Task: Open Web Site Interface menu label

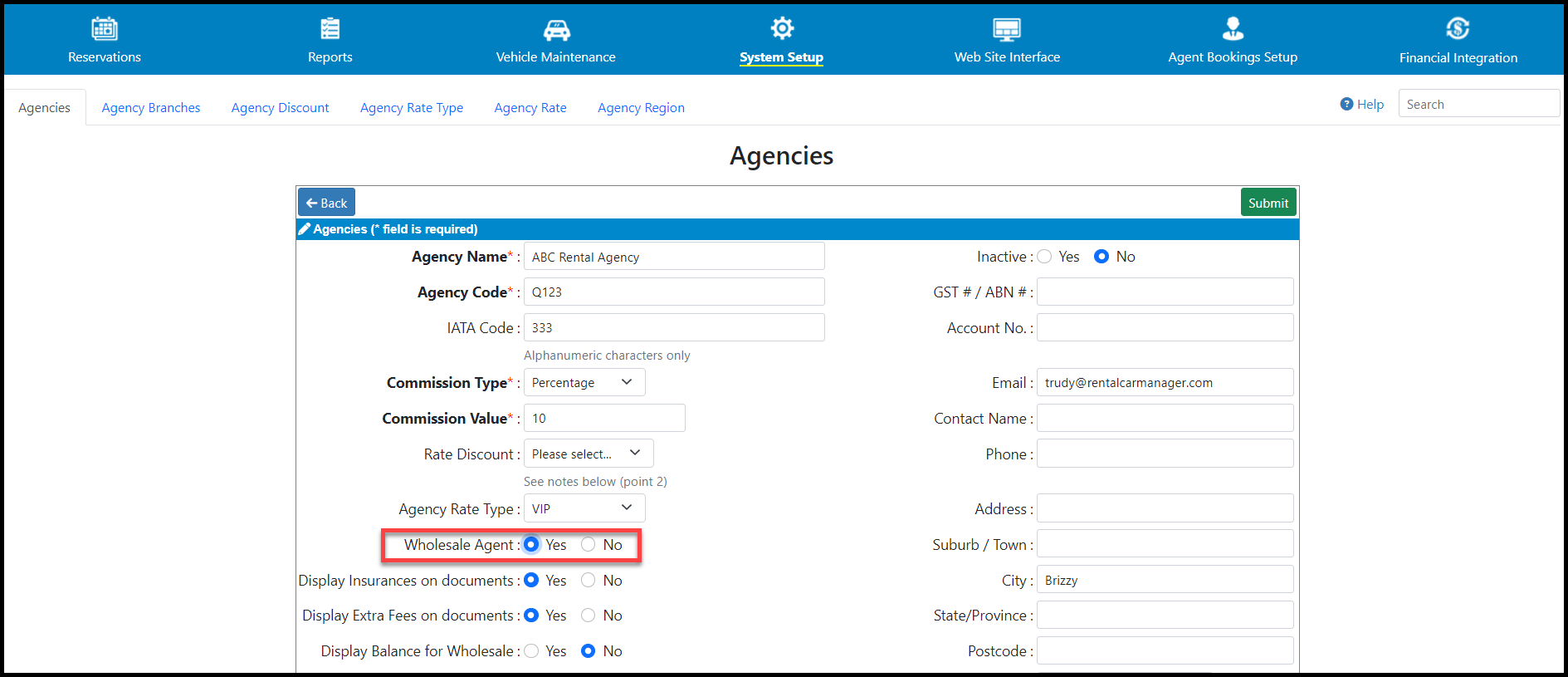Action: point(1007,57)
